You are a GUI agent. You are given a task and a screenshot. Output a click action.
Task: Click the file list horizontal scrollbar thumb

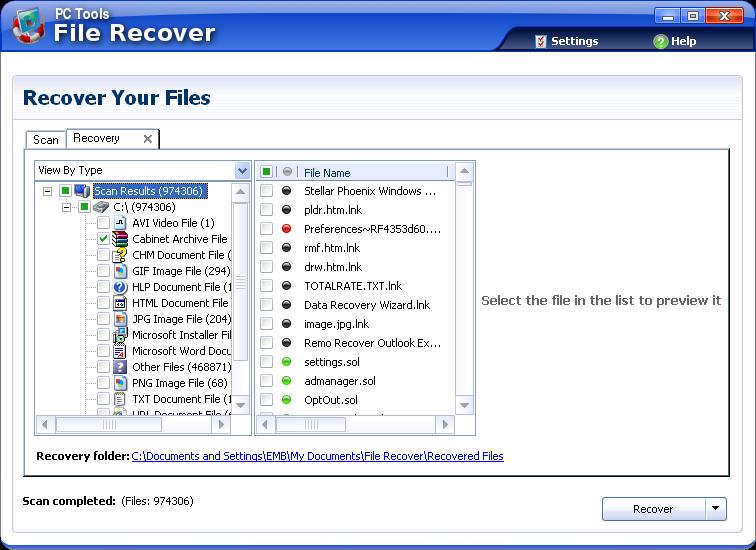310,425
